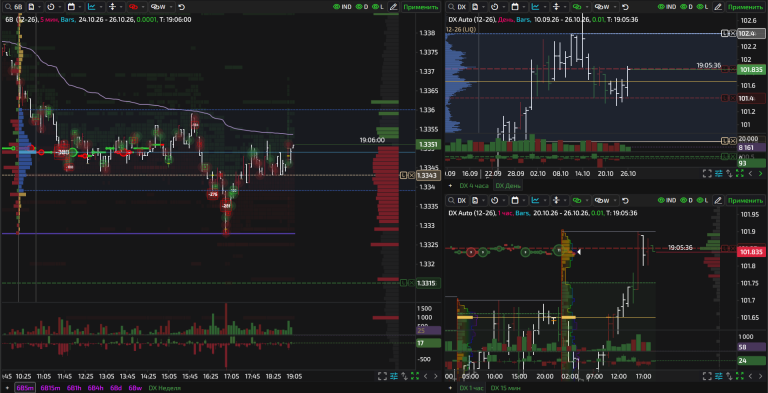Click Применить button in DX daily chart
768x393 pixels.
(746, 7)
